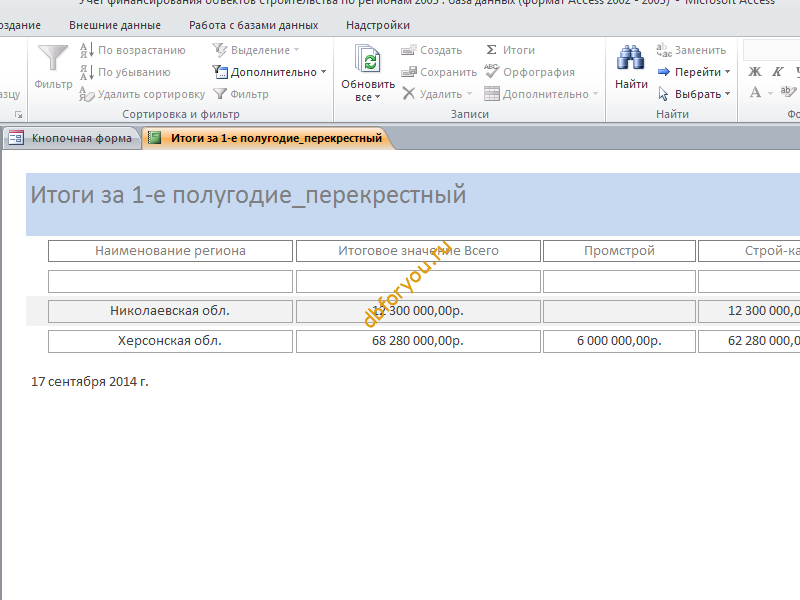Toggle italic К formatting
Image resolution: width=800 pixels, height=600 pixels.
(777, 72)
